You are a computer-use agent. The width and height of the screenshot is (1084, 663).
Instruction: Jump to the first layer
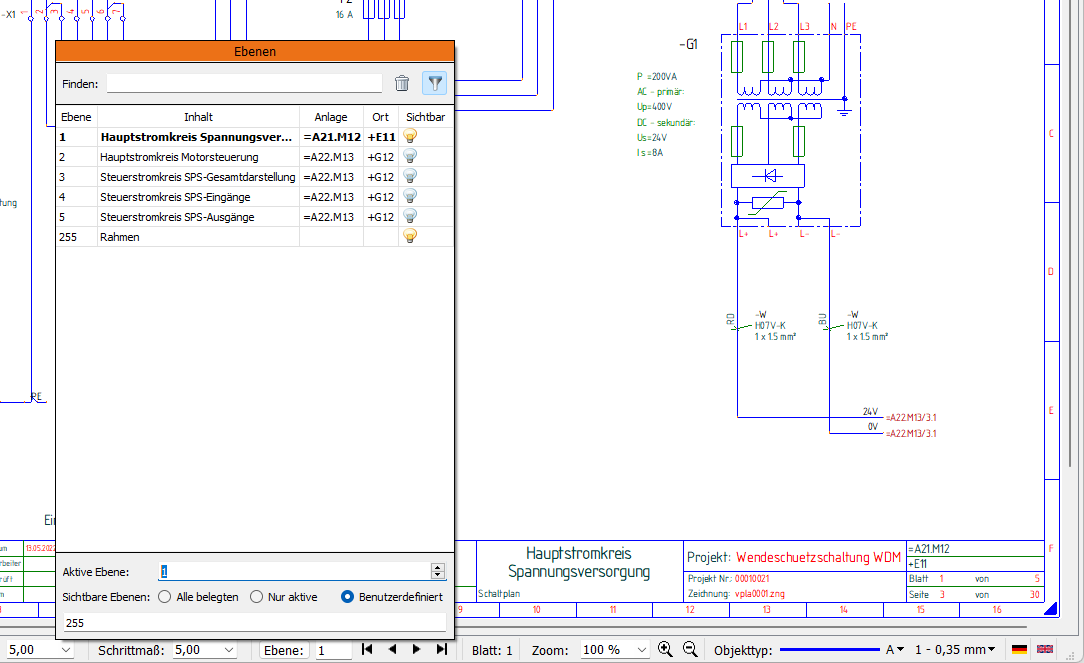point(367,650)
